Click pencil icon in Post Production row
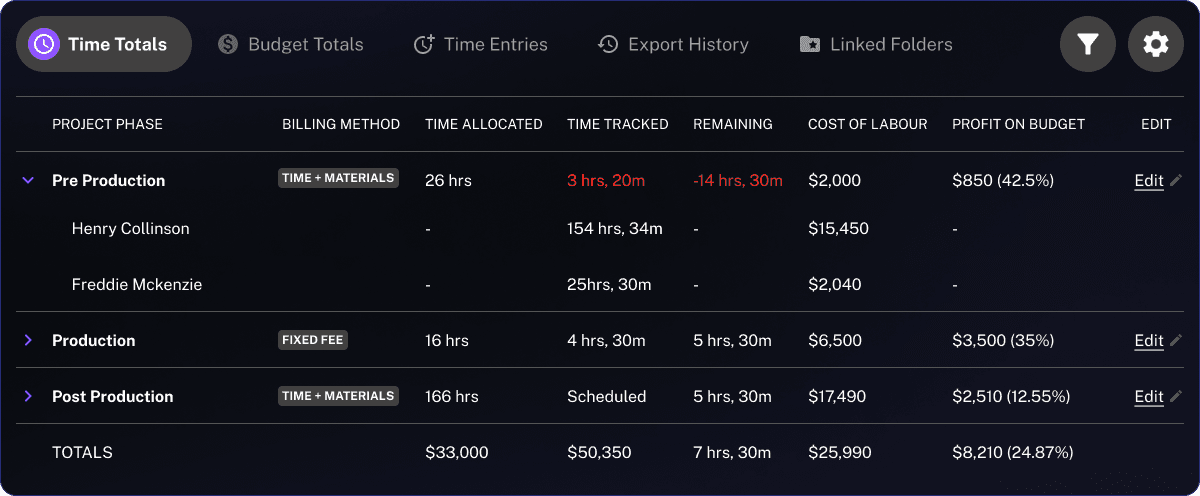This screenshot has height=496, width=1200. click(1176, 396)
